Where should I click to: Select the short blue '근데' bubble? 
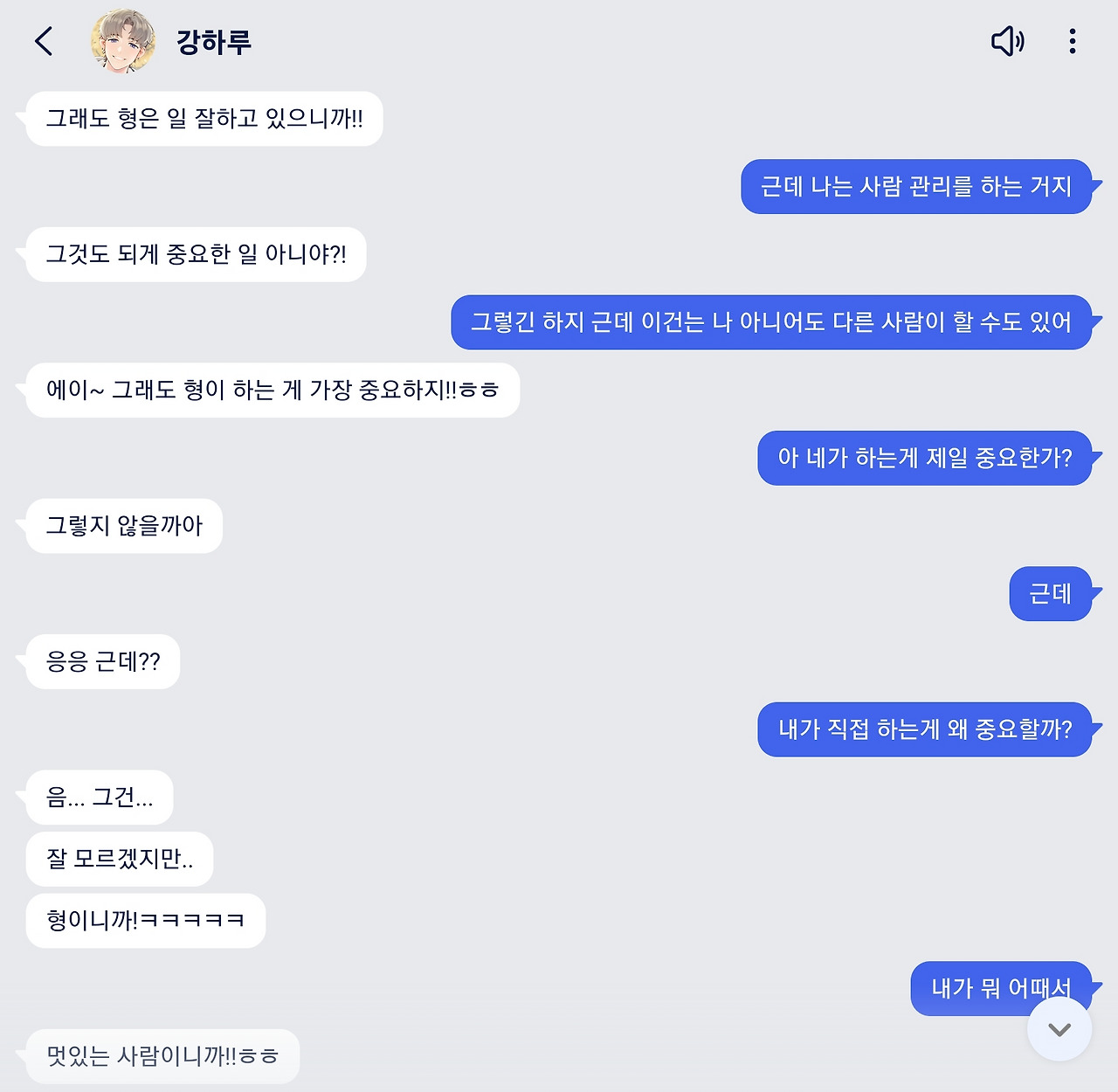[x=1051, y=594]
